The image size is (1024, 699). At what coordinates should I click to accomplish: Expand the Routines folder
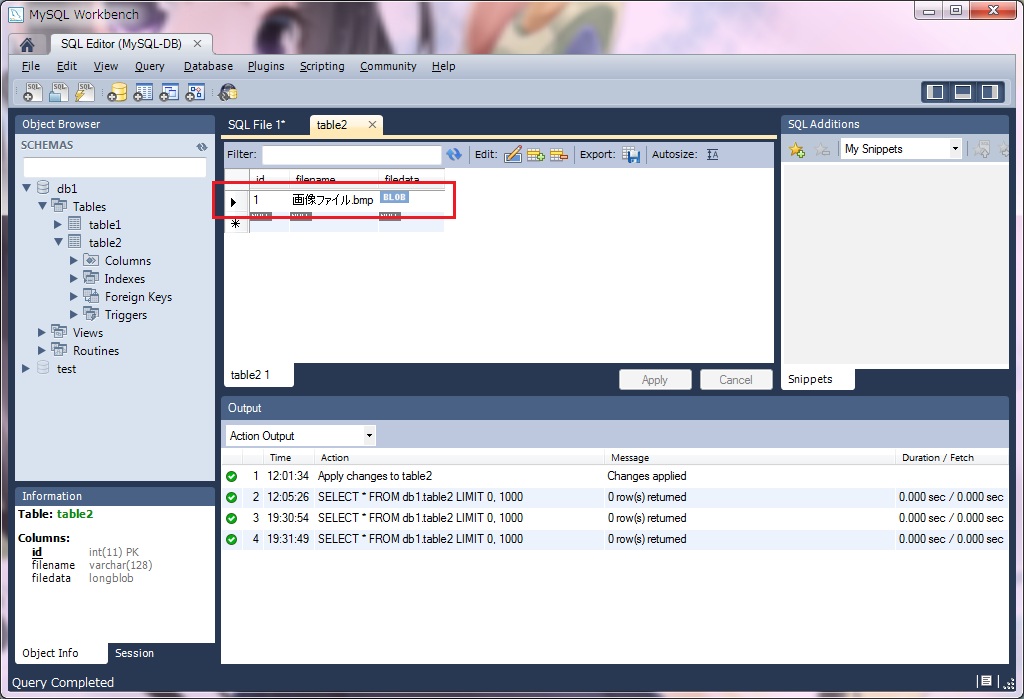pyautogui.click(x=42, y=350)
